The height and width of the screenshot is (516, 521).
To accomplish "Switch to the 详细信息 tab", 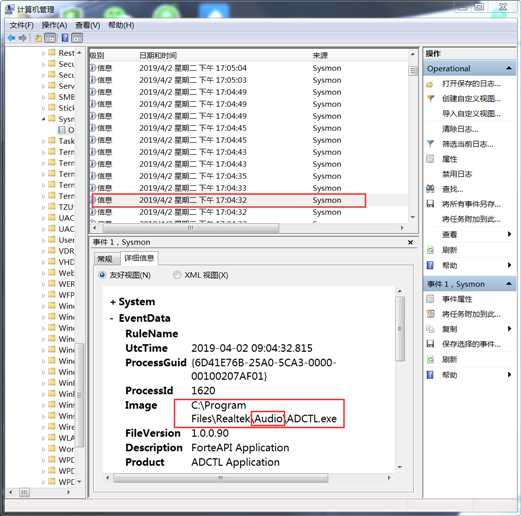I will tap(139, 258).
